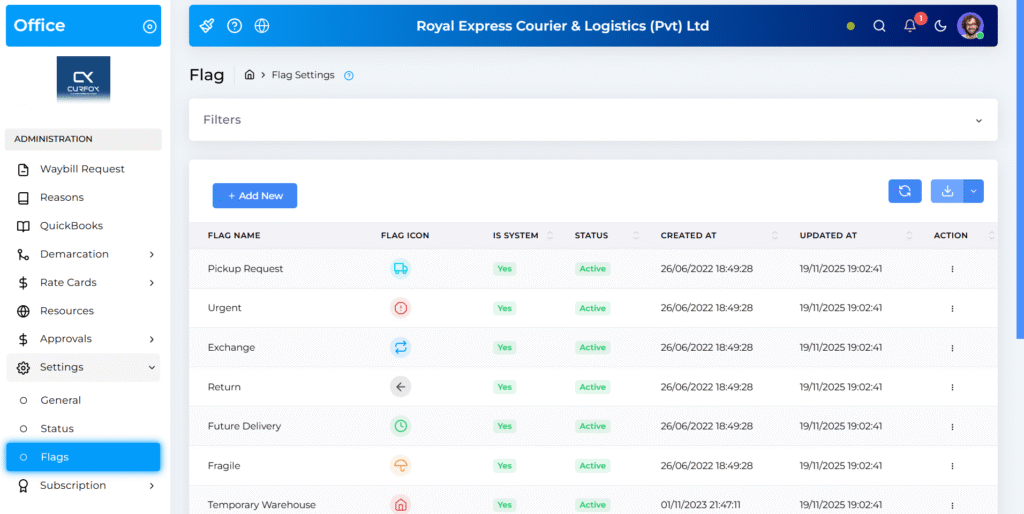Open the user profile avatar
Viewport: 1024px width, 514px height.
pos(969,26)
